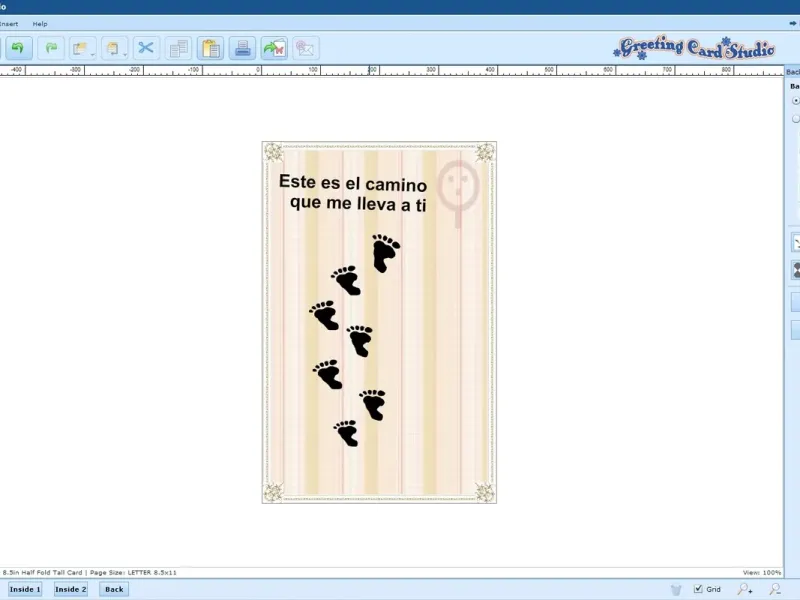Send the card by email icon
The image size is (800, 600).
click(306, 48)
